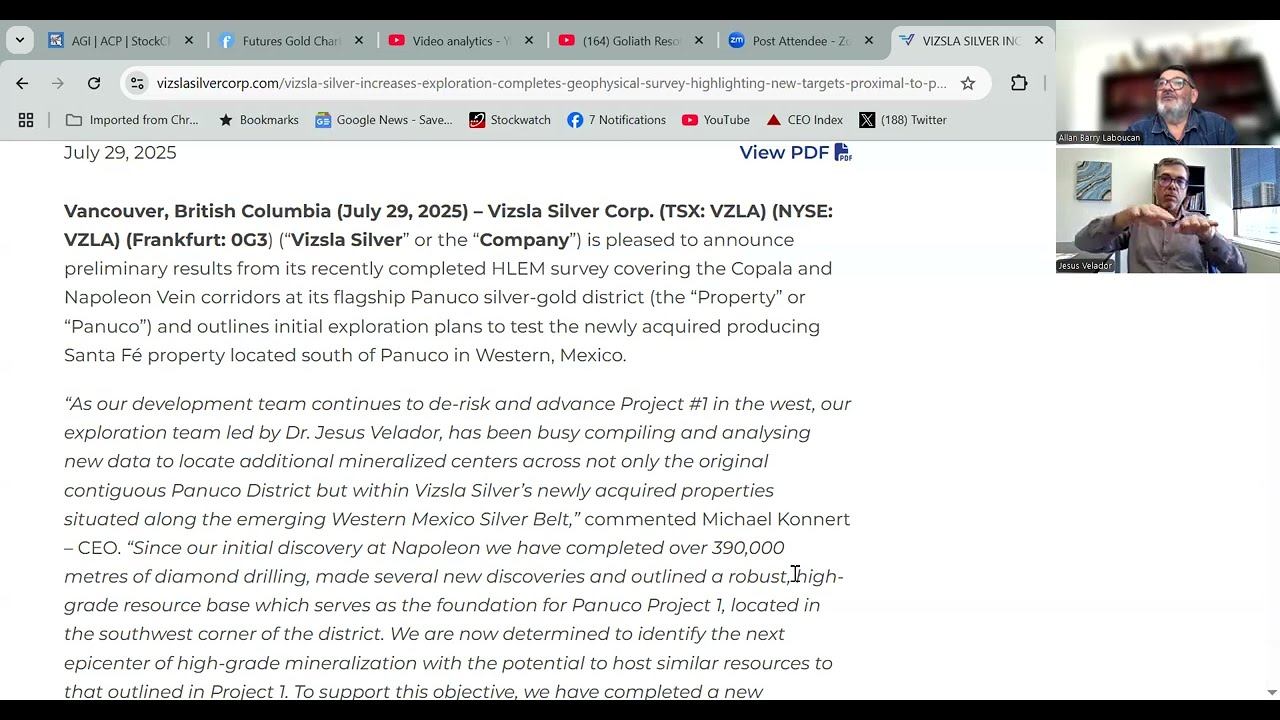The height and width of the screenshot is (720, 1280).
Task: Open Imported from Chrome bookmarks folder
Action: [x=132, y=120]
